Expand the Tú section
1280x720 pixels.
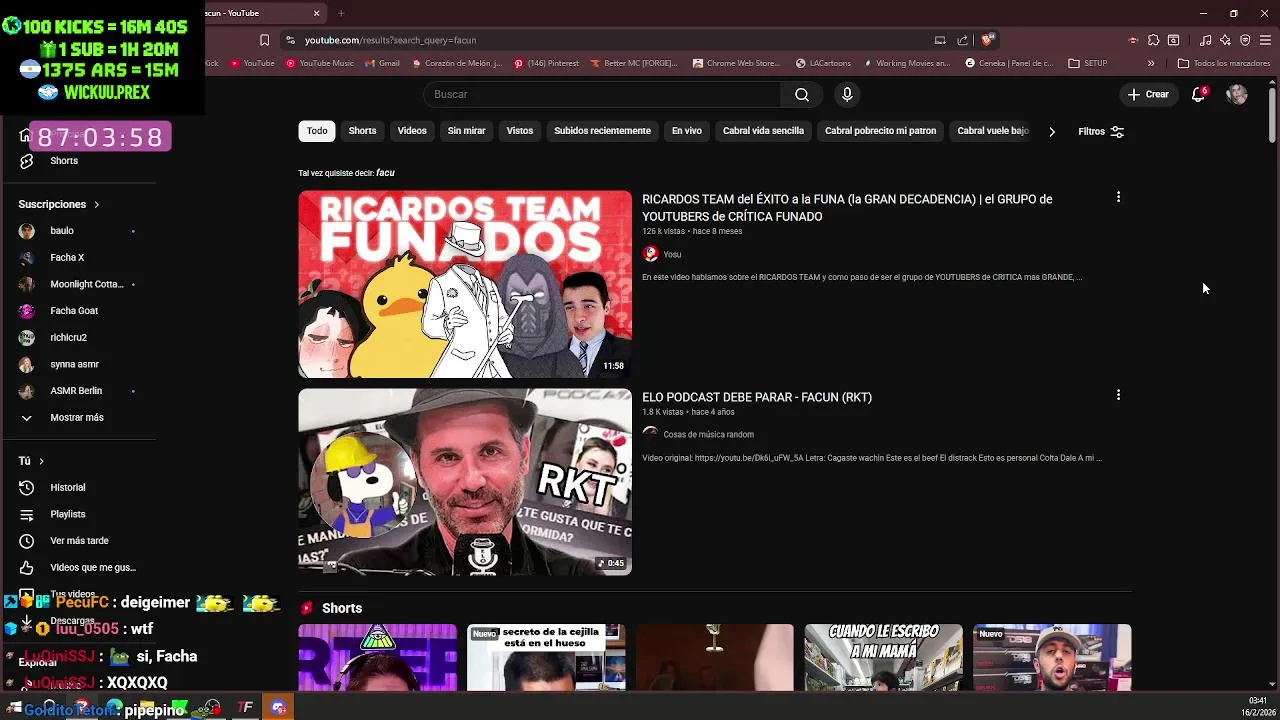31,461
